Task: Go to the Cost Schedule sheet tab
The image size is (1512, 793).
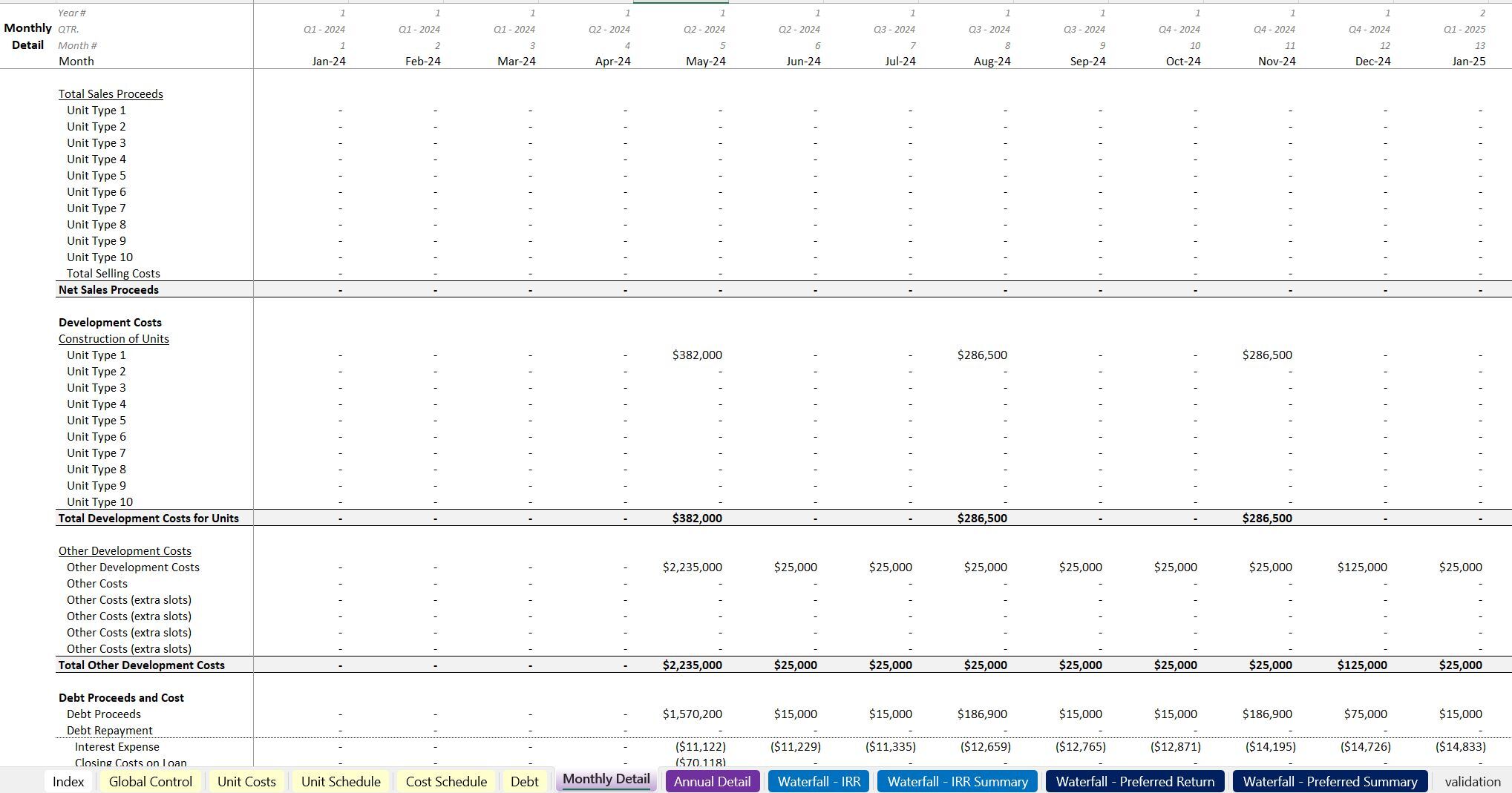Action: 446,781
